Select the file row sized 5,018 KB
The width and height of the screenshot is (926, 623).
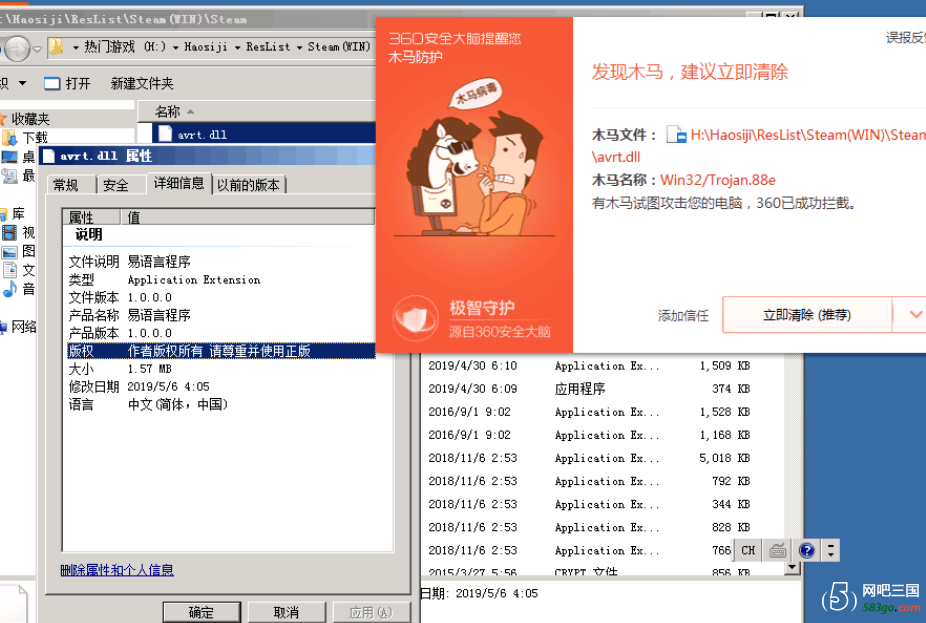tap(602, 458)
